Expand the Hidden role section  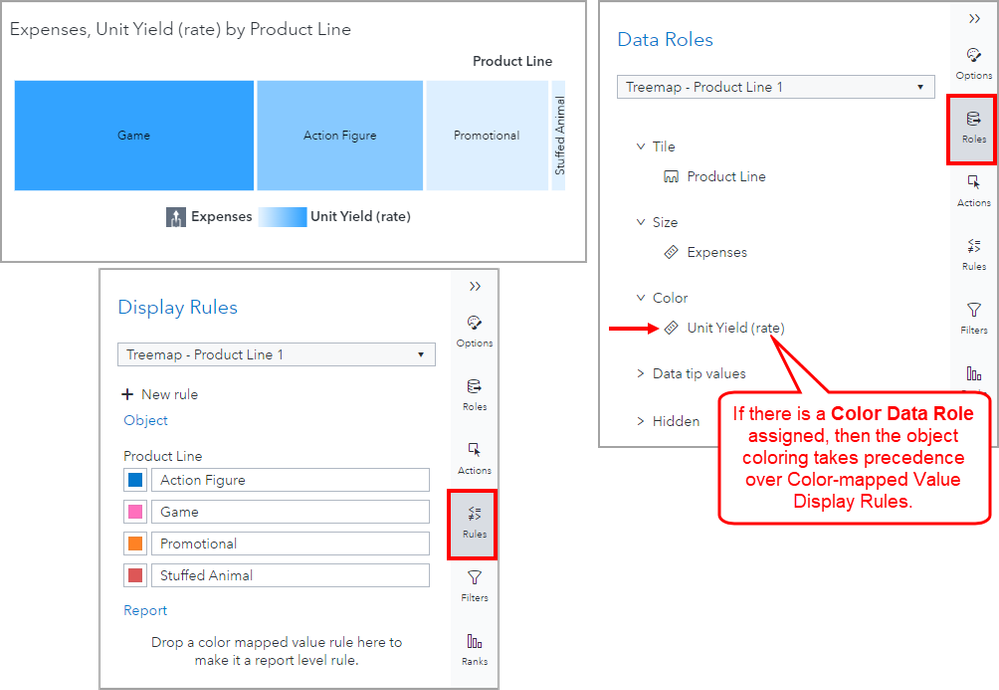641,421
